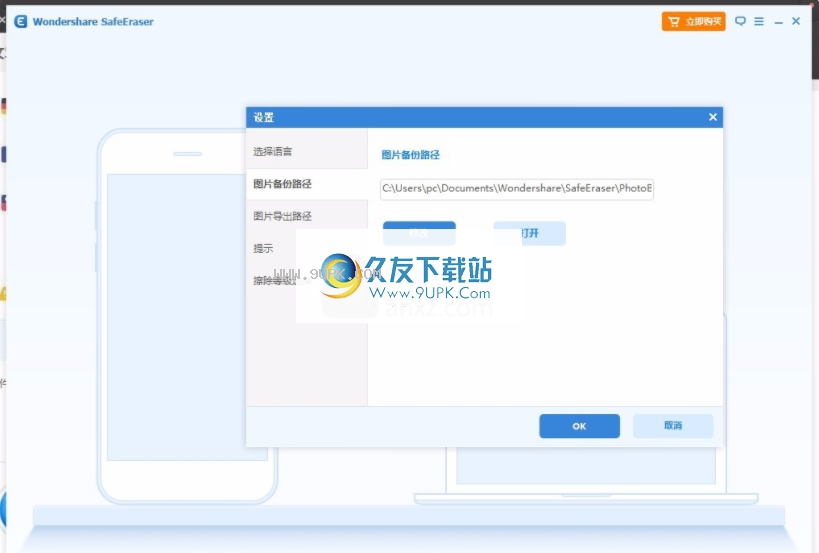Open the hamburger menu icon
819x553 pixels.
(x=759, y=21)
